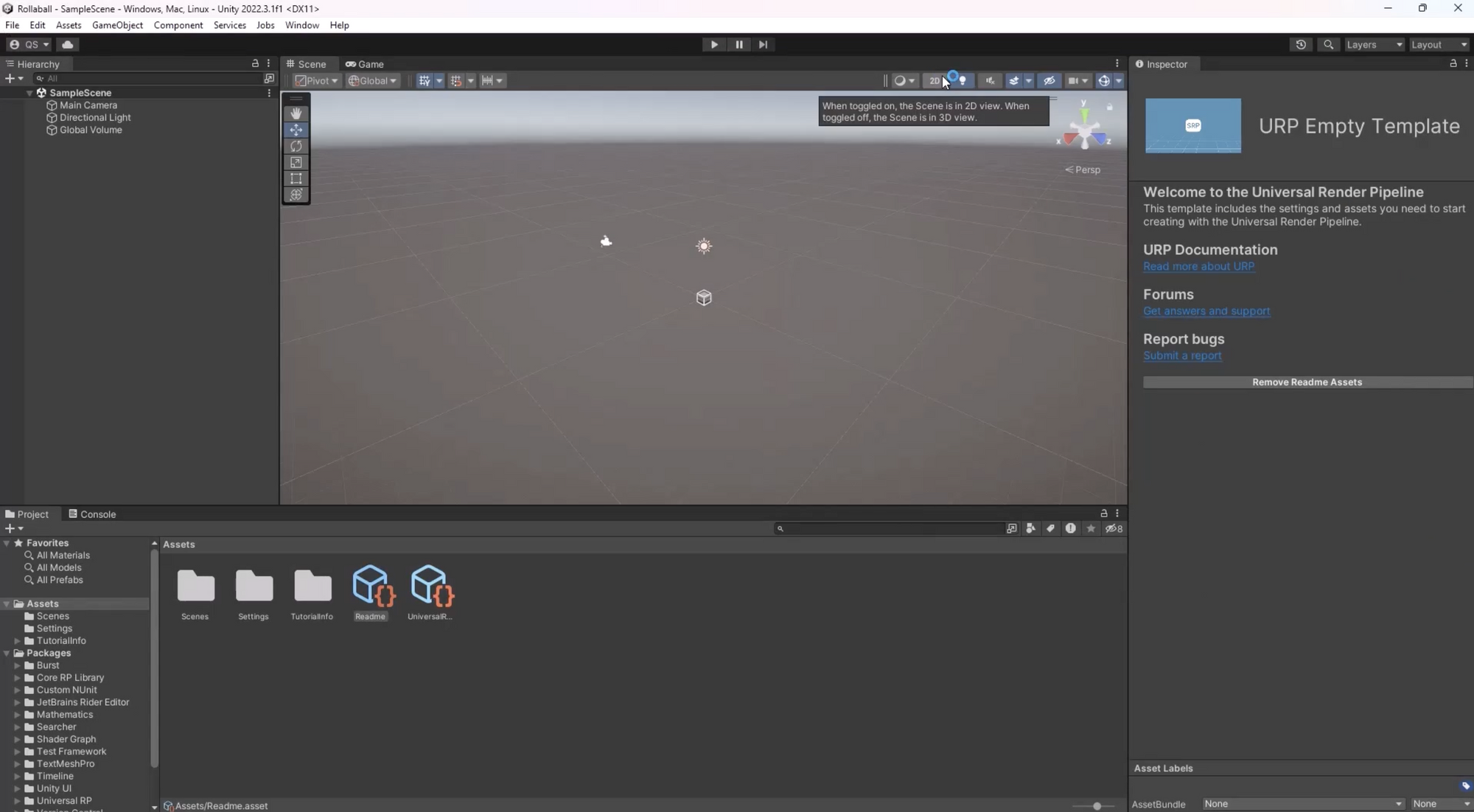The image size is (1474, 812).
Task: Toggle scene visibility hidden-objects icon
Action: [1049, 81]
